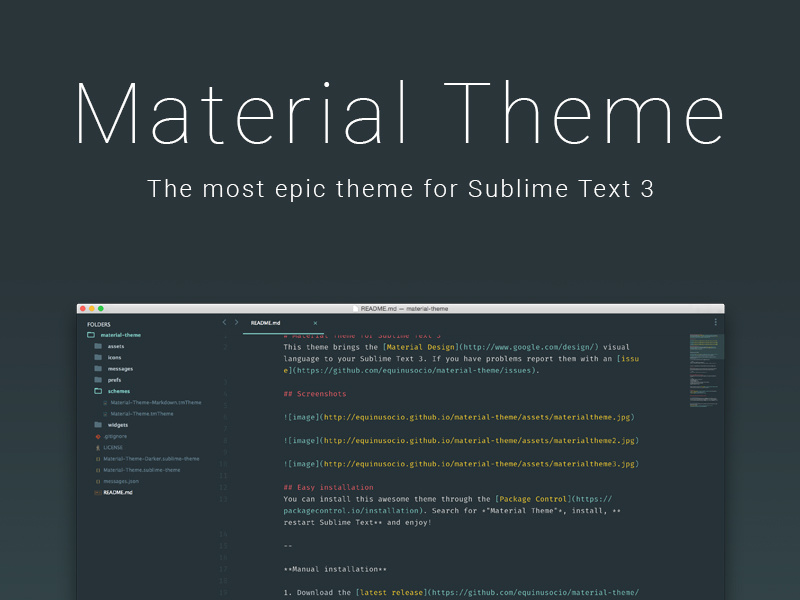Click the forward navigation arrow beside tabs
This screenshot has width=800, height=600.
(236, 322)
